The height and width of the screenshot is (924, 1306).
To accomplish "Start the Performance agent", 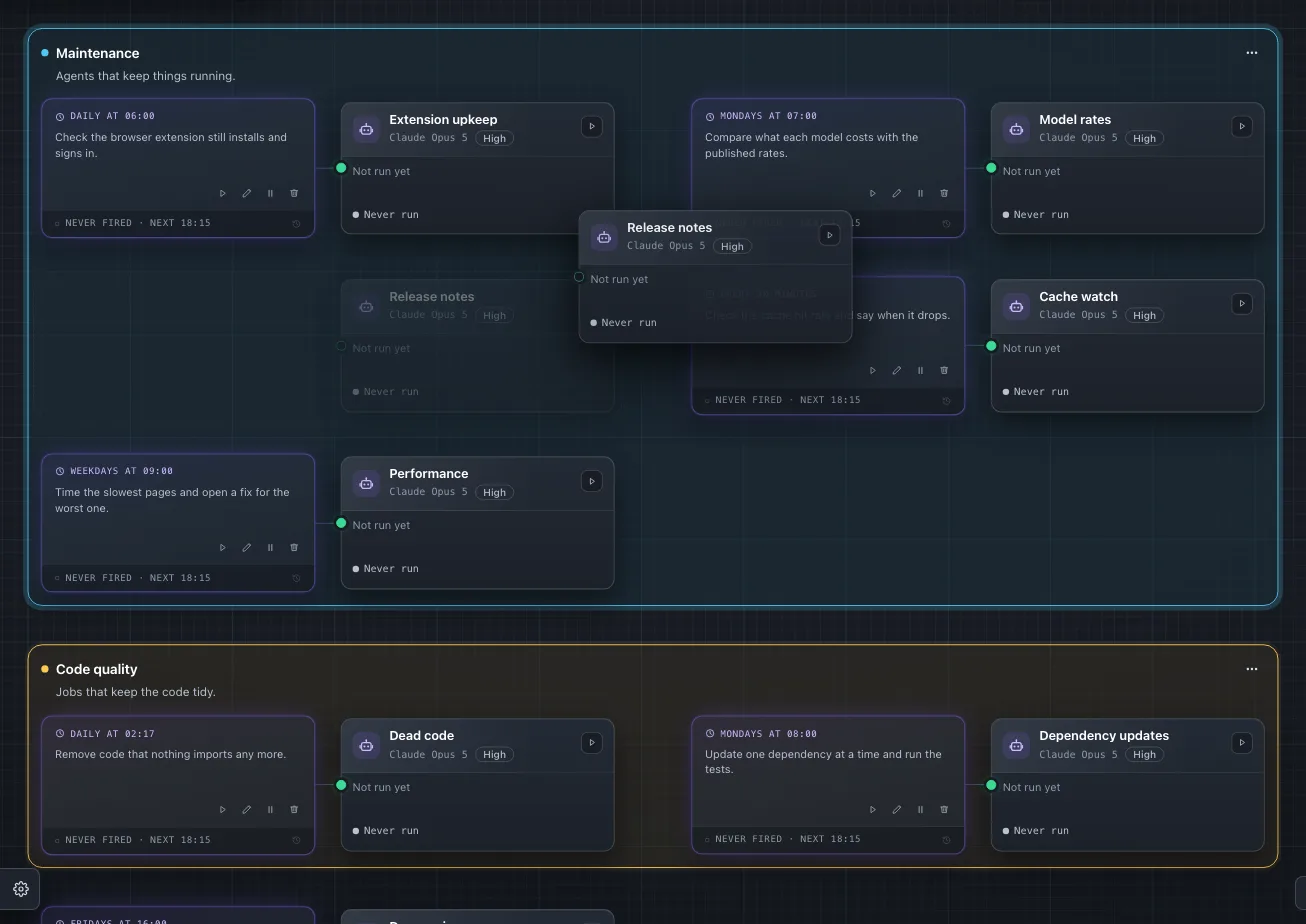I will 592,481.
